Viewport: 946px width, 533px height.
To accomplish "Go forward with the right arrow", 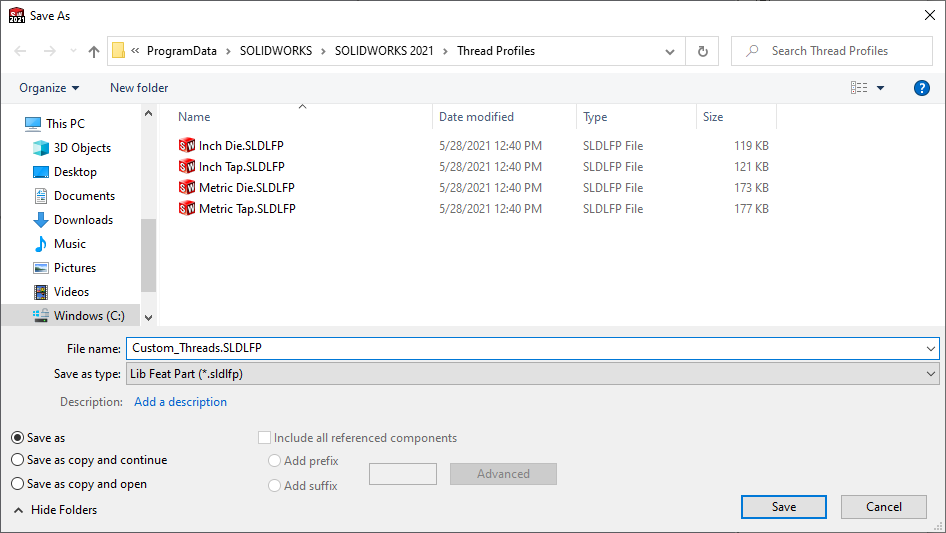I will click(x=49, y=51).
